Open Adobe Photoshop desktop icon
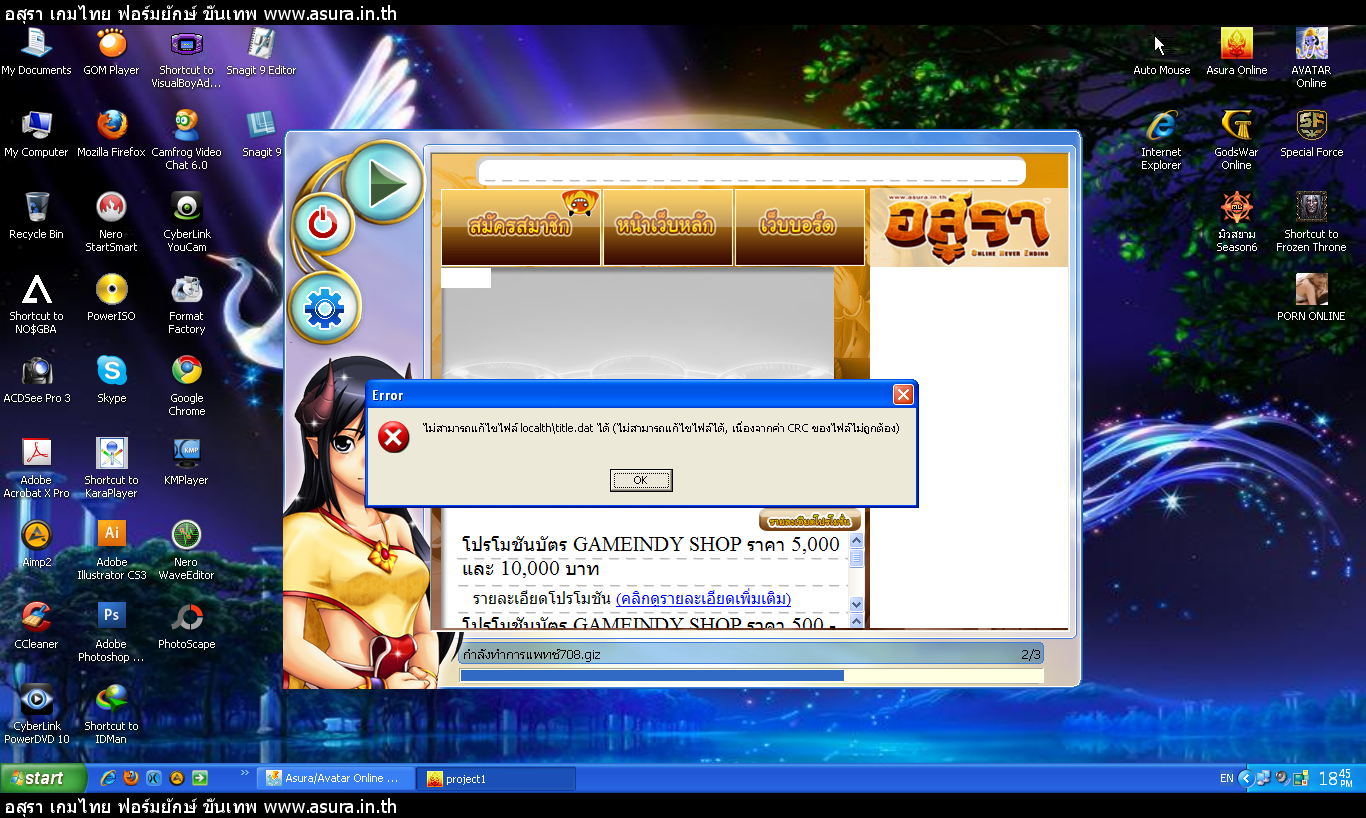The image size is (1366, 818). (x=111, y=632)
